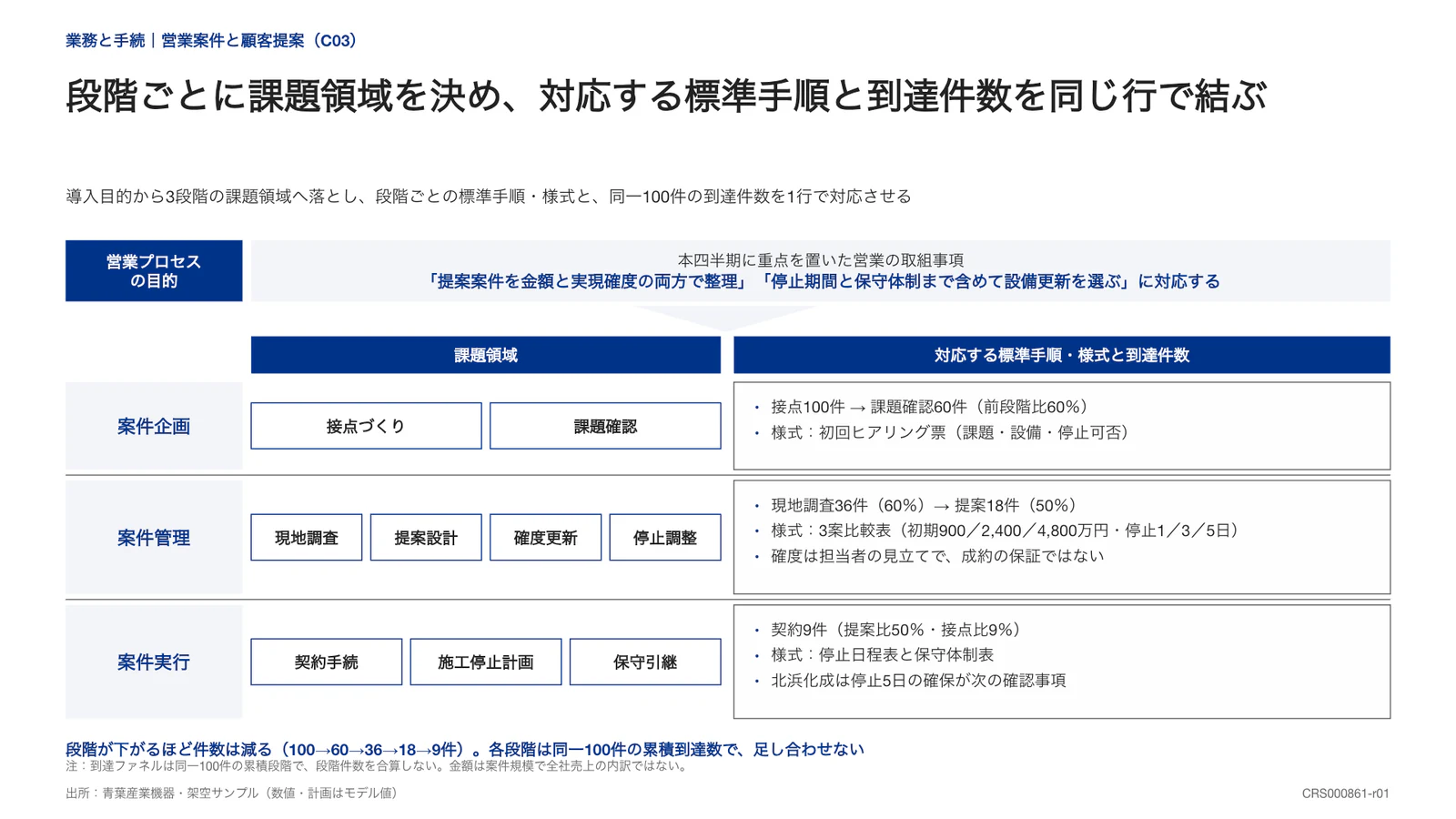This screenshot has height=819, width=1456.
Task: Click the 施工停止計画 box
Action: coord(486,662)
